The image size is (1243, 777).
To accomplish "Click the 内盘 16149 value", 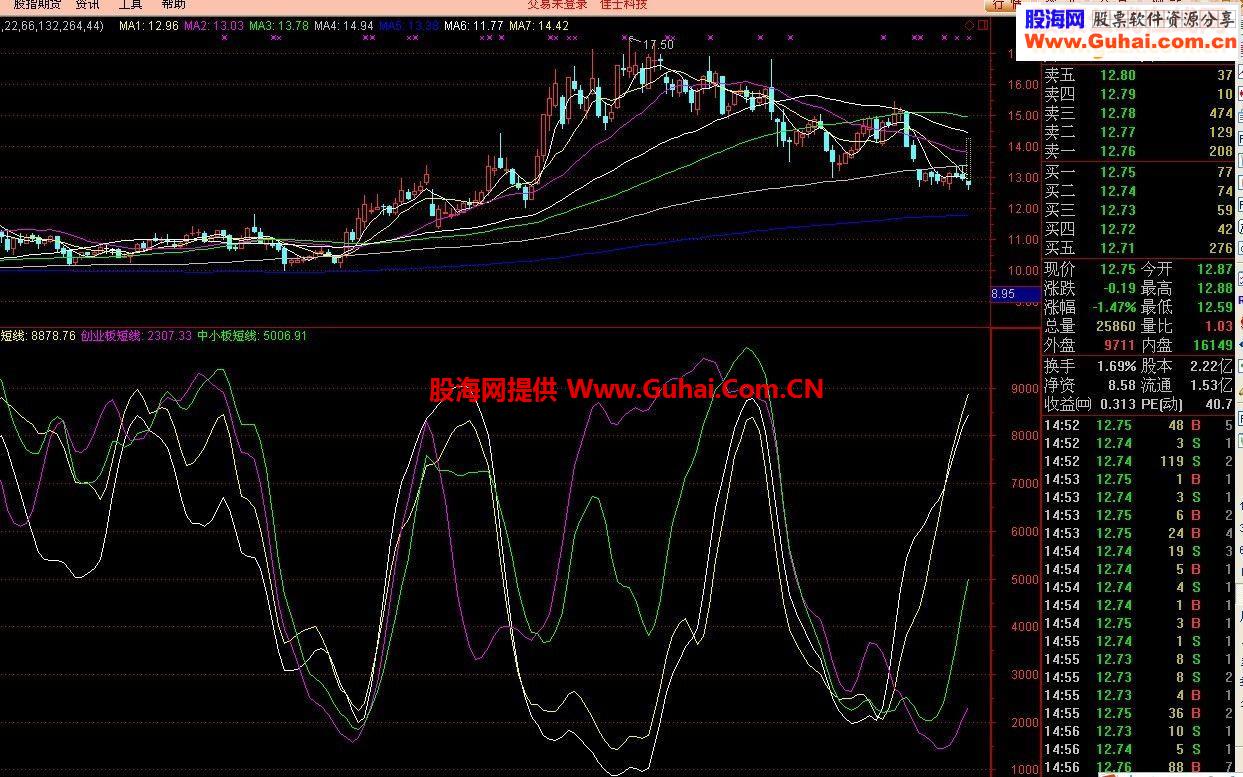I will click(x=1212, y=345).
